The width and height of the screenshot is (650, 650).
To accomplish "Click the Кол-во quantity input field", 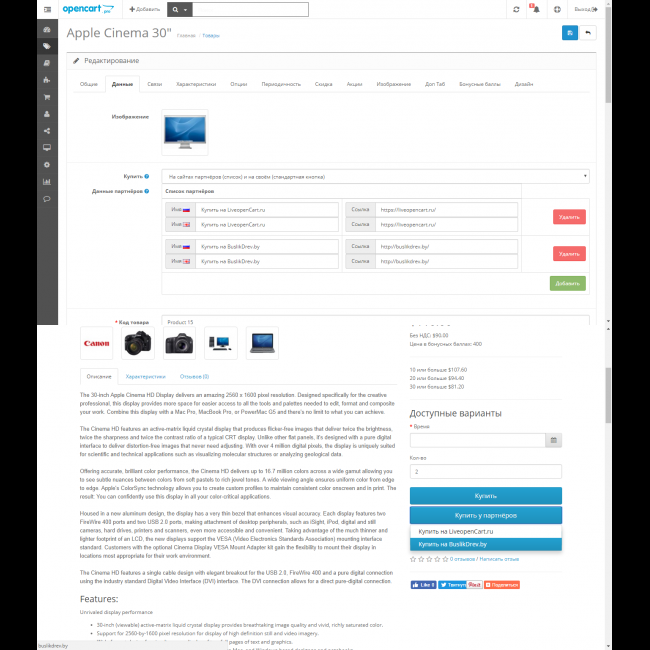I will tap(485, 470).
